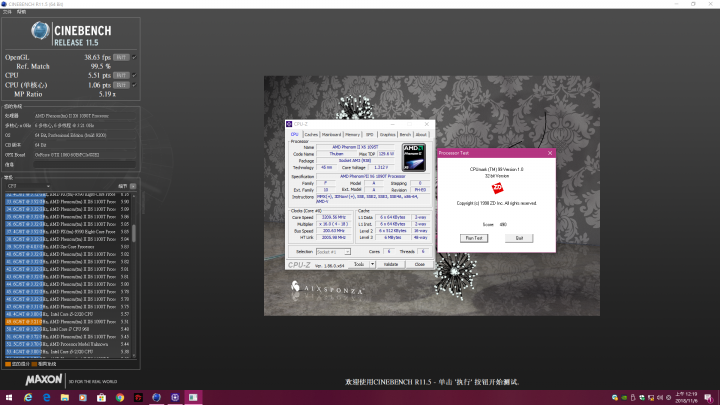Switch to CPU-Z Mainboard tab

(331, 135)
